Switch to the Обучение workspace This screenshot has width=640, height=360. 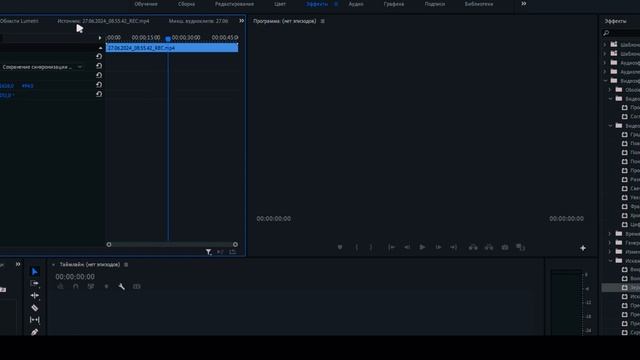click(146, 4)
